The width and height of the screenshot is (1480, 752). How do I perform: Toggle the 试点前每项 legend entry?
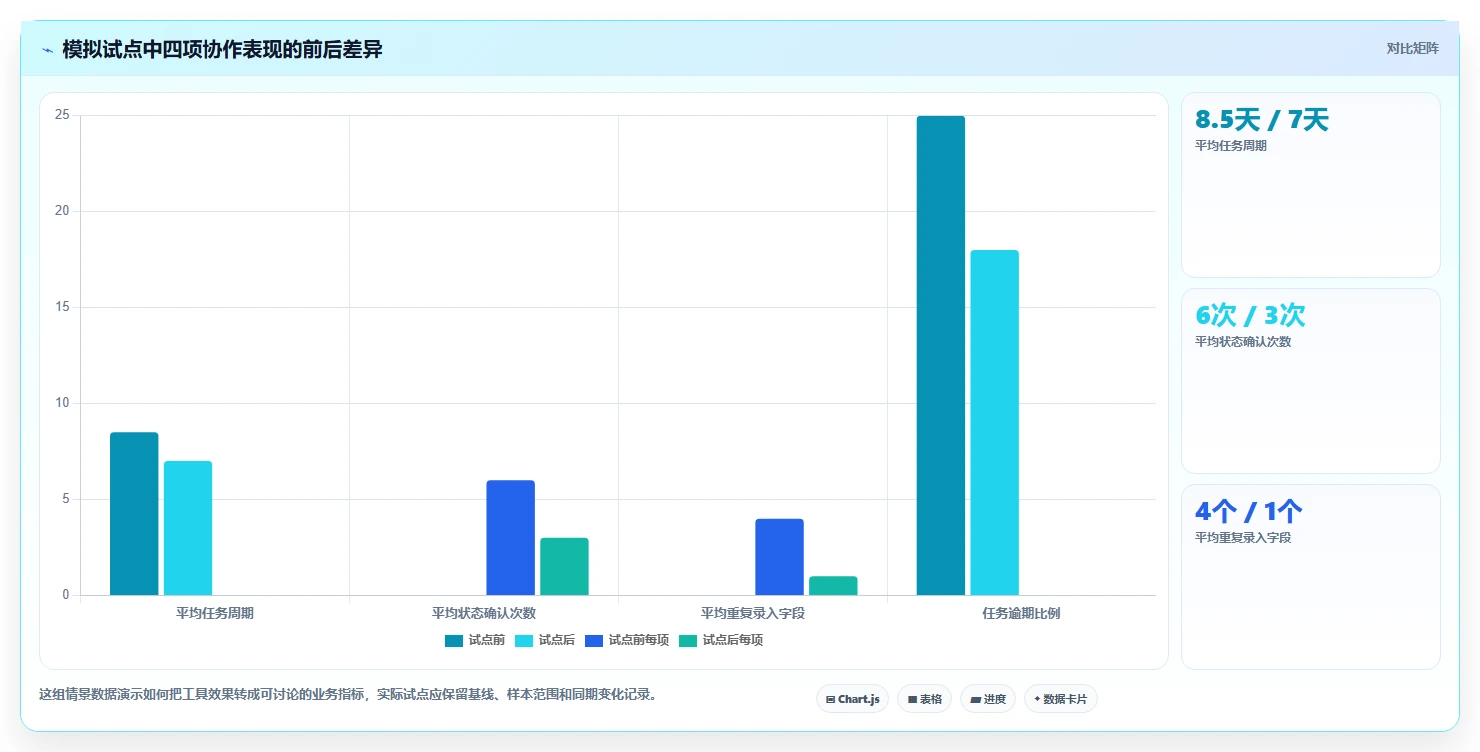[627, 640]
